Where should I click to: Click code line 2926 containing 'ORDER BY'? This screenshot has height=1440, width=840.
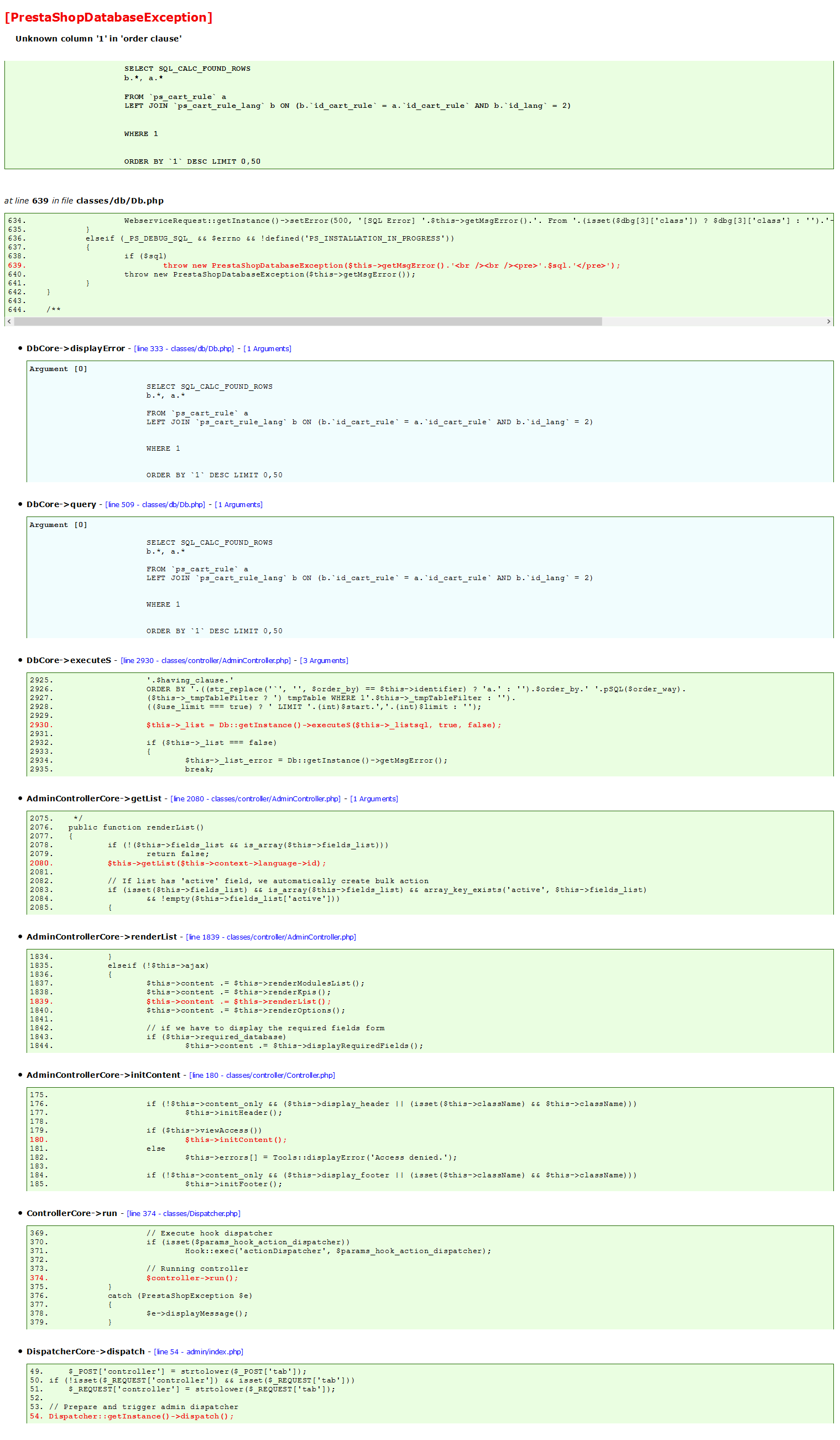tap(416, 690)
